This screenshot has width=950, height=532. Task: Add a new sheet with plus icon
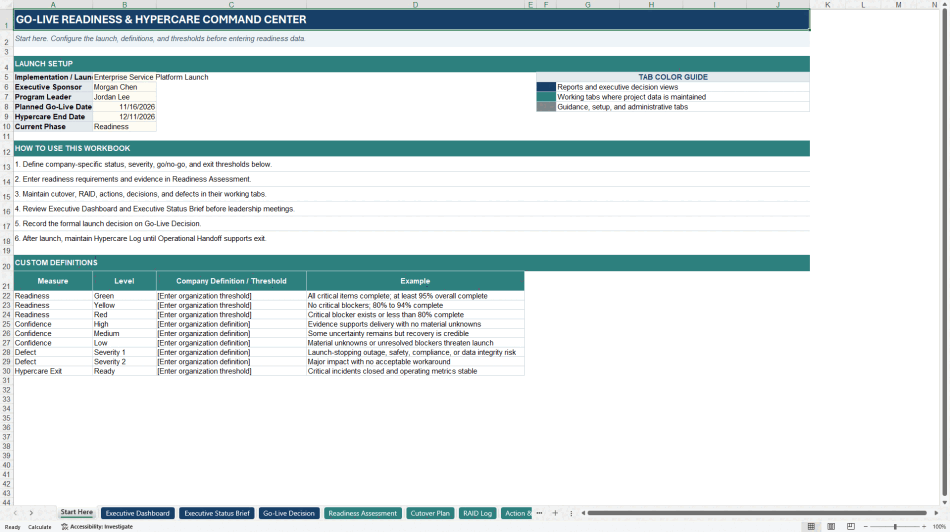click(555, 513)
